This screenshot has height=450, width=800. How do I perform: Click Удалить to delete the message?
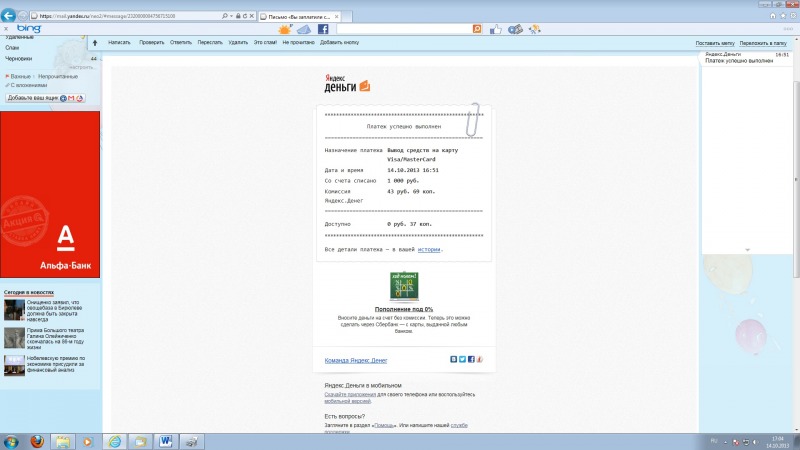tap(238, 43)
